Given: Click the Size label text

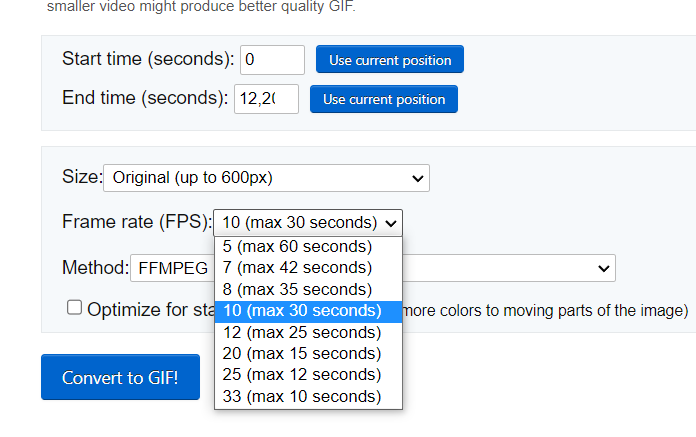Looking at the screenshot, I should [x=82, y=178].
